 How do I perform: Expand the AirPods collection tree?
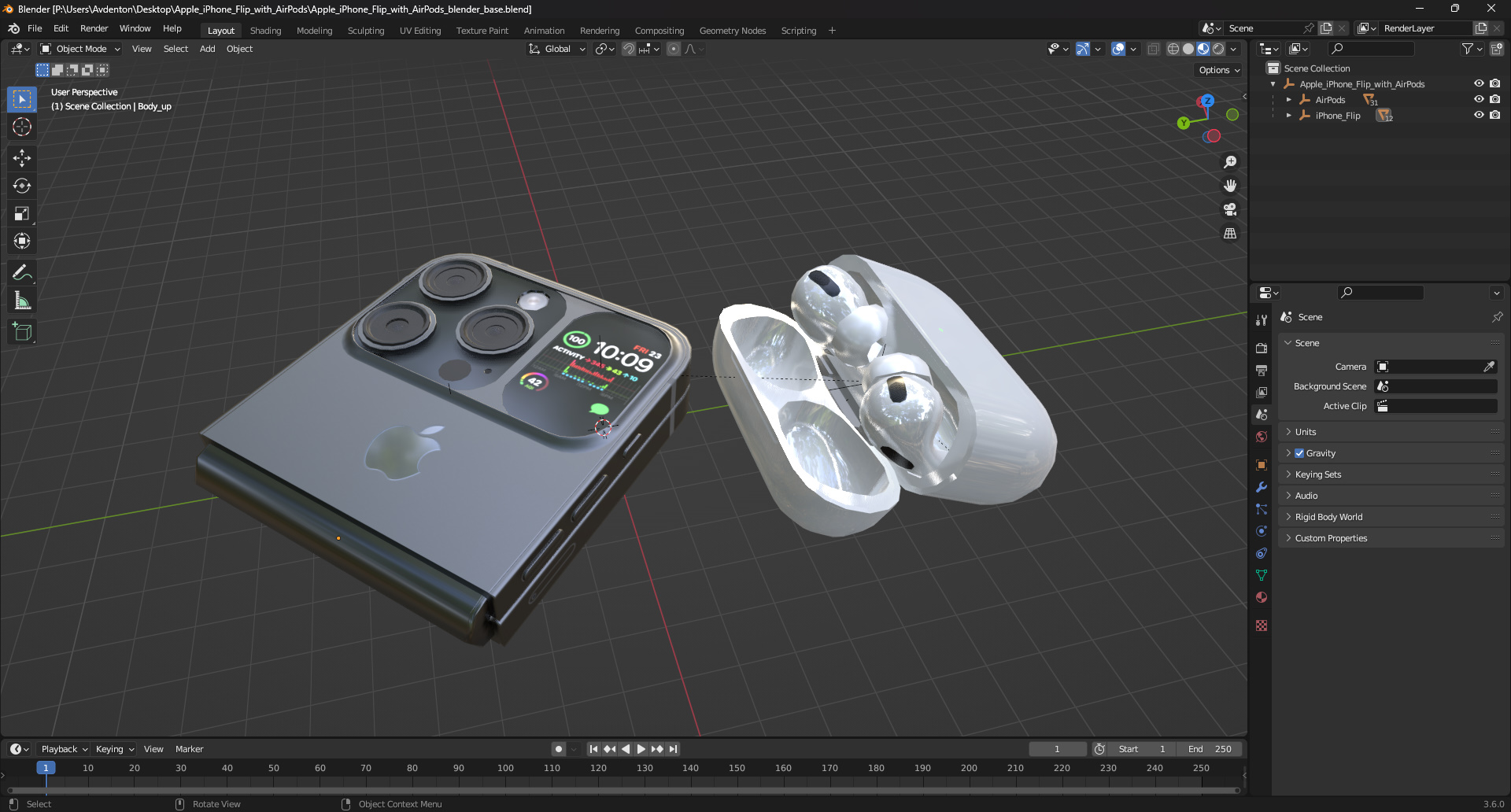pyautogui.click(x=1288, y=100)
